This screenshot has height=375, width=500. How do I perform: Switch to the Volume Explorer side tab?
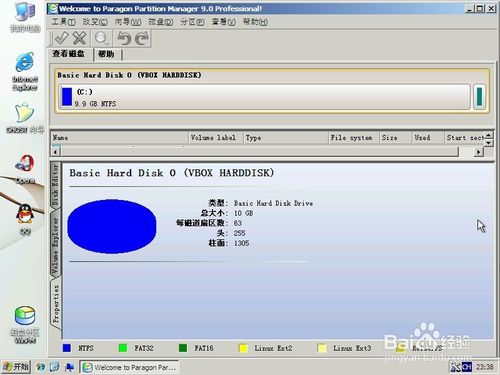tap(55, 245)
